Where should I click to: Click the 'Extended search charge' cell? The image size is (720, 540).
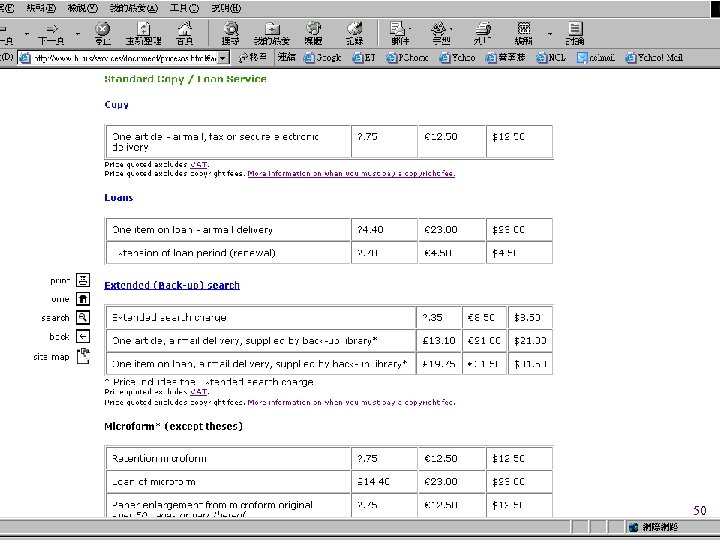click(261, 317)
